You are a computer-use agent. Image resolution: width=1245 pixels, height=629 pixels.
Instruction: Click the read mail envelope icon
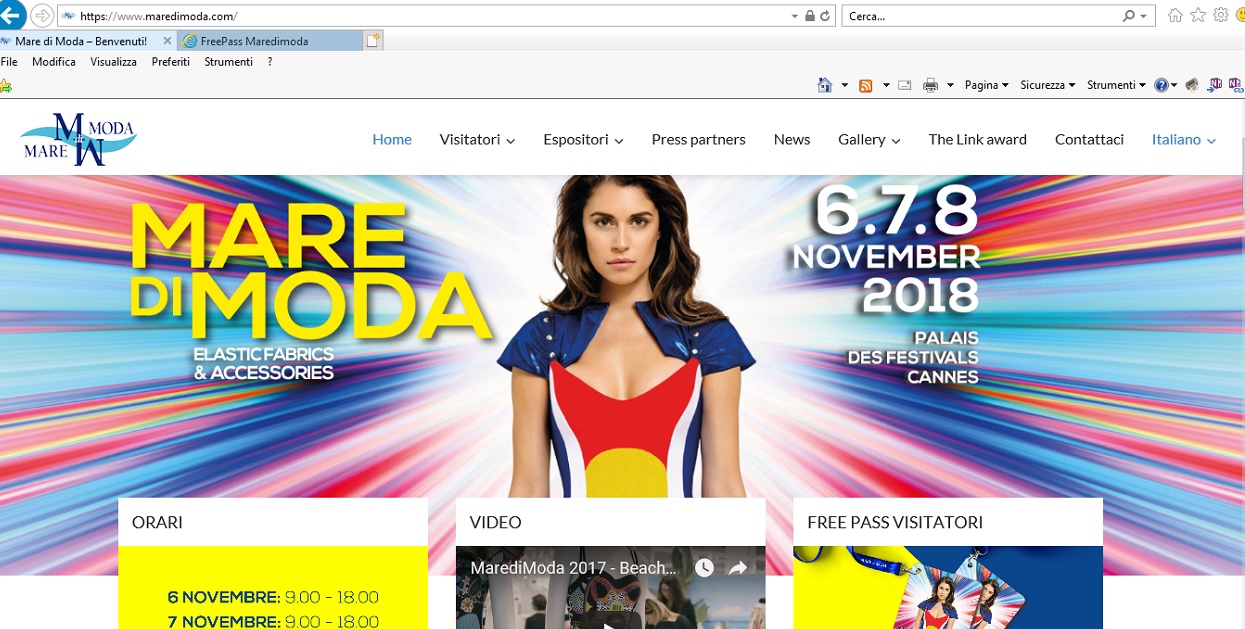pos(904,85)
